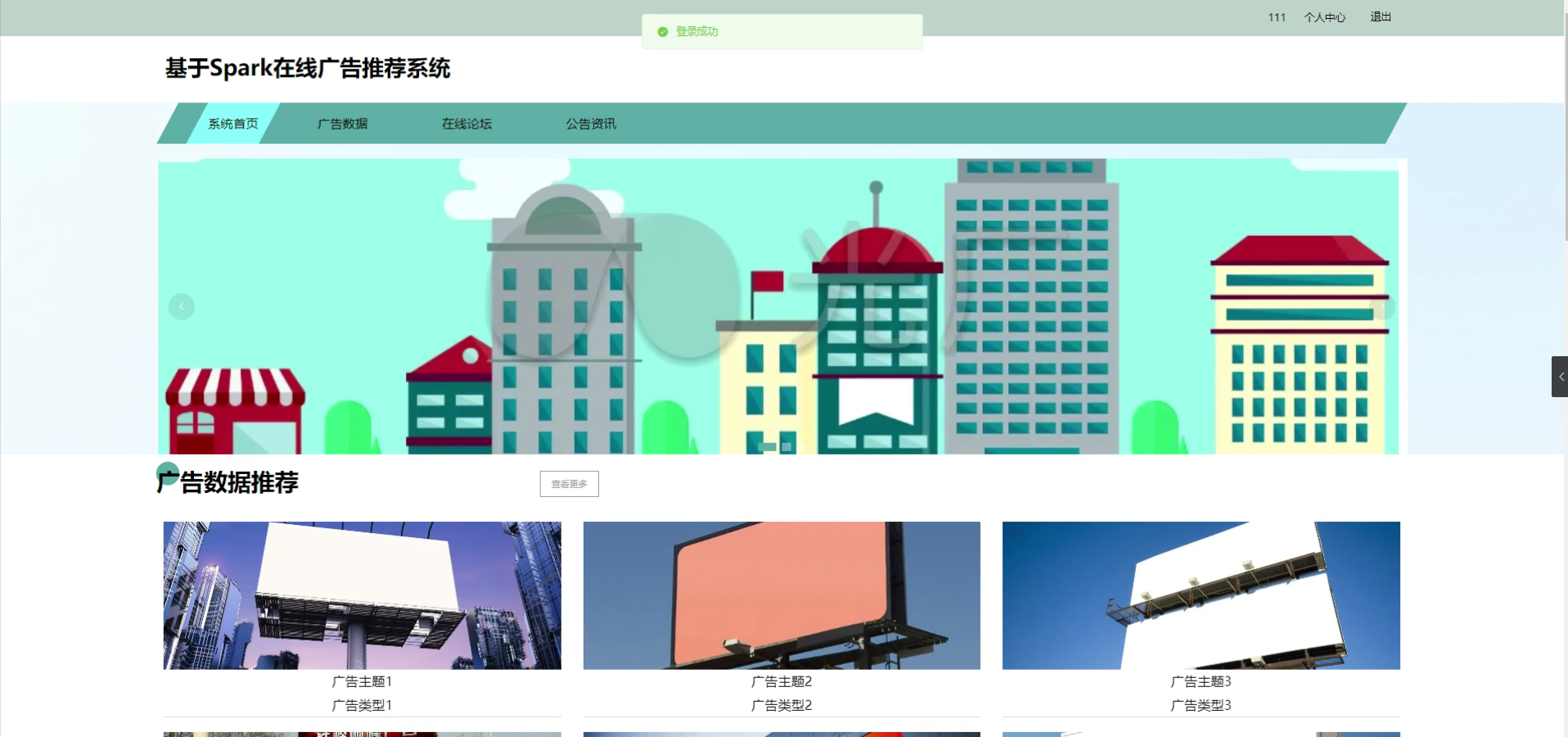Click the 广告主题3 title link

click(x=1201, y=681)
